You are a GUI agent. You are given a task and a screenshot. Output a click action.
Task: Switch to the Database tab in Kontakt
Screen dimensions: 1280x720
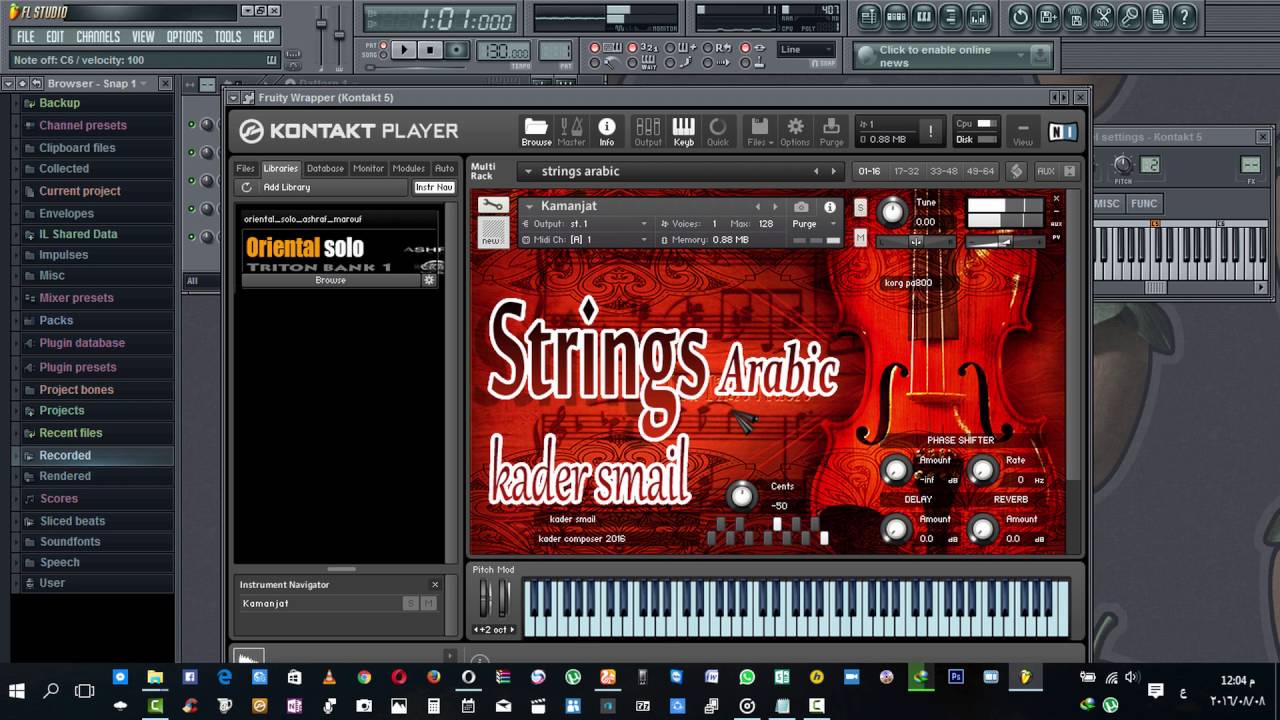tap(325, 168)
